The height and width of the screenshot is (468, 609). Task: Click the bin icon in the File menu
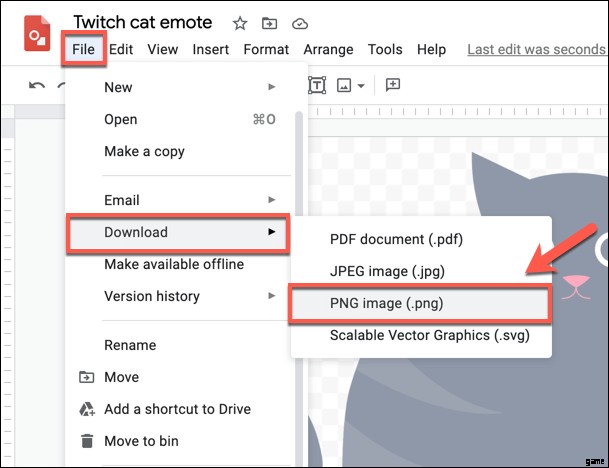pyautogui.click(x=87, y=441)
